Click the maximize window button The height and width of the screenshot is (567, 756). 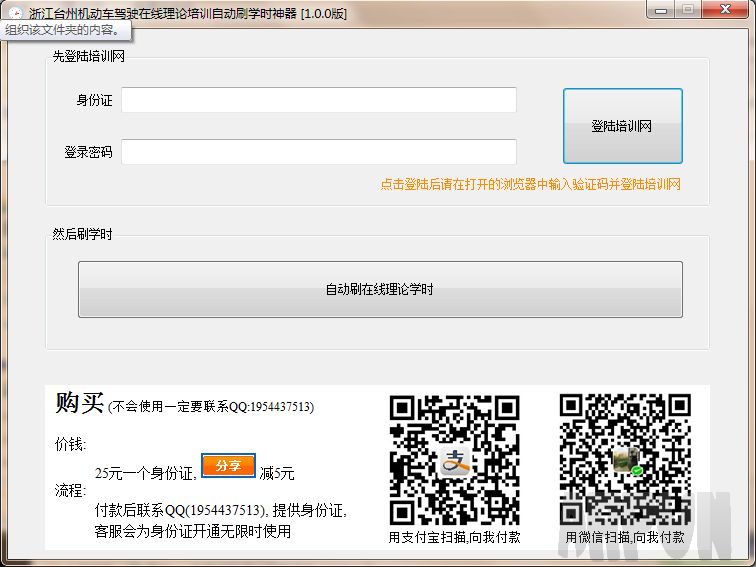pyautogui.click(x=688, y=10)
